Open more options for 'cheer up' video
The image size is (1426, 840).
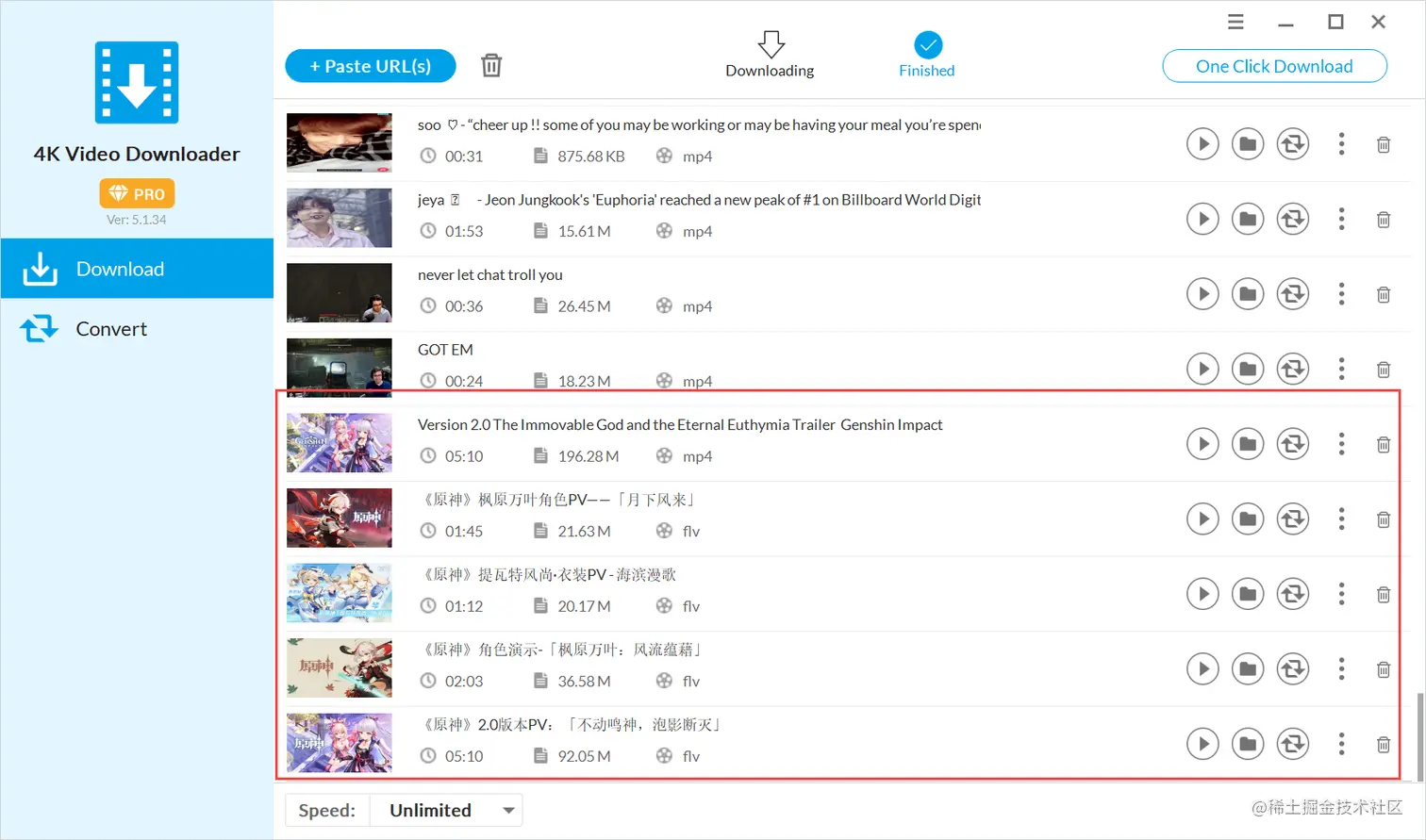tap(1341, 144)
